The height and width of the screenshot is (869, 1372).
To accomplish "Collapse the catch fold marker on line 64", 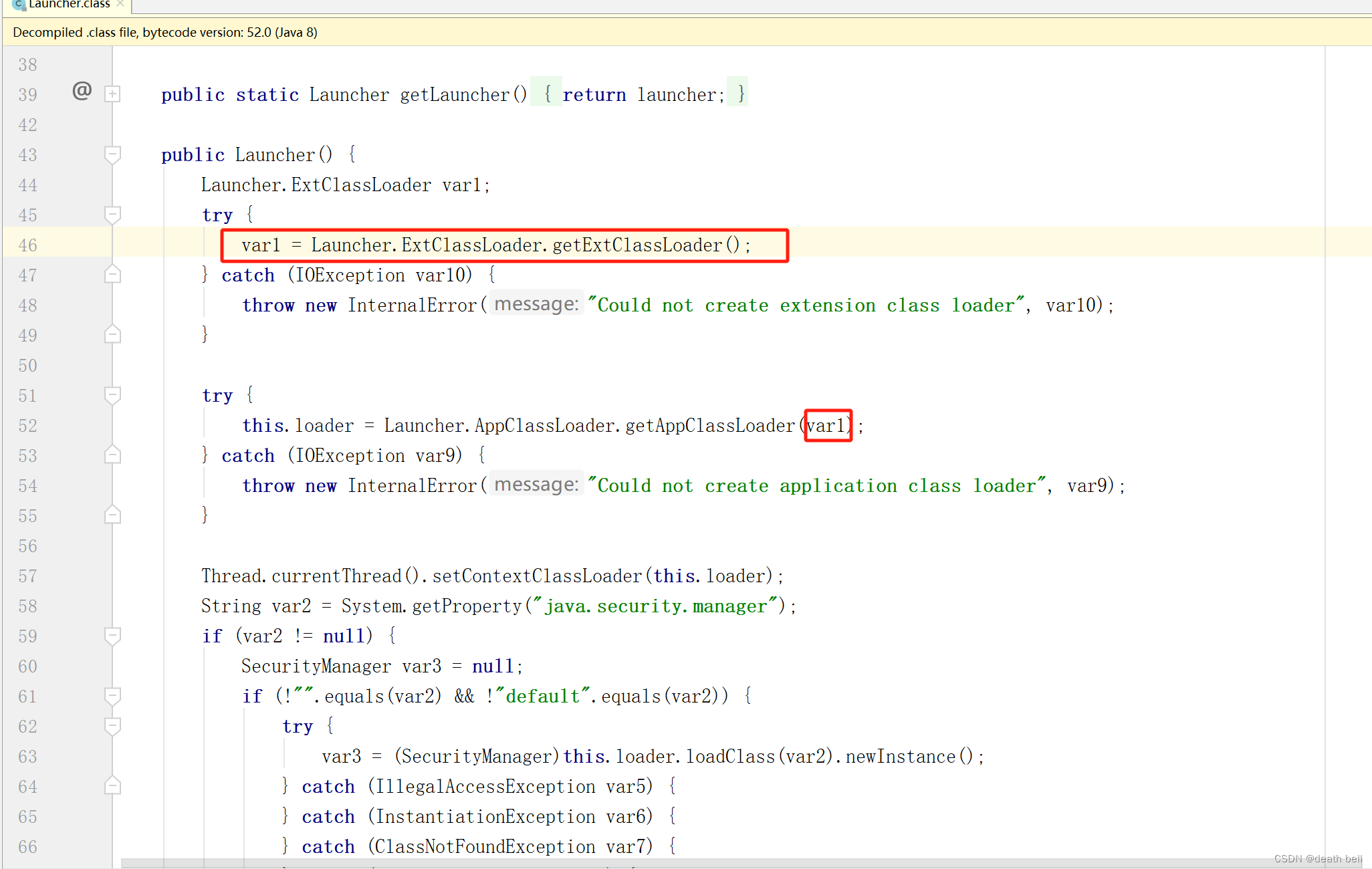I will [113, 785].
